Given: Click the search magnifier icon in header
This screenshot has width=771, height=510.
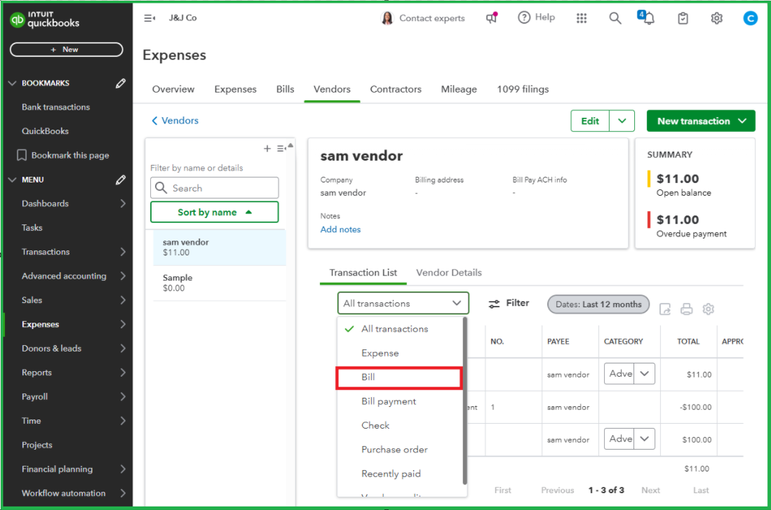Looking at the screenshot, I should 615,18.
